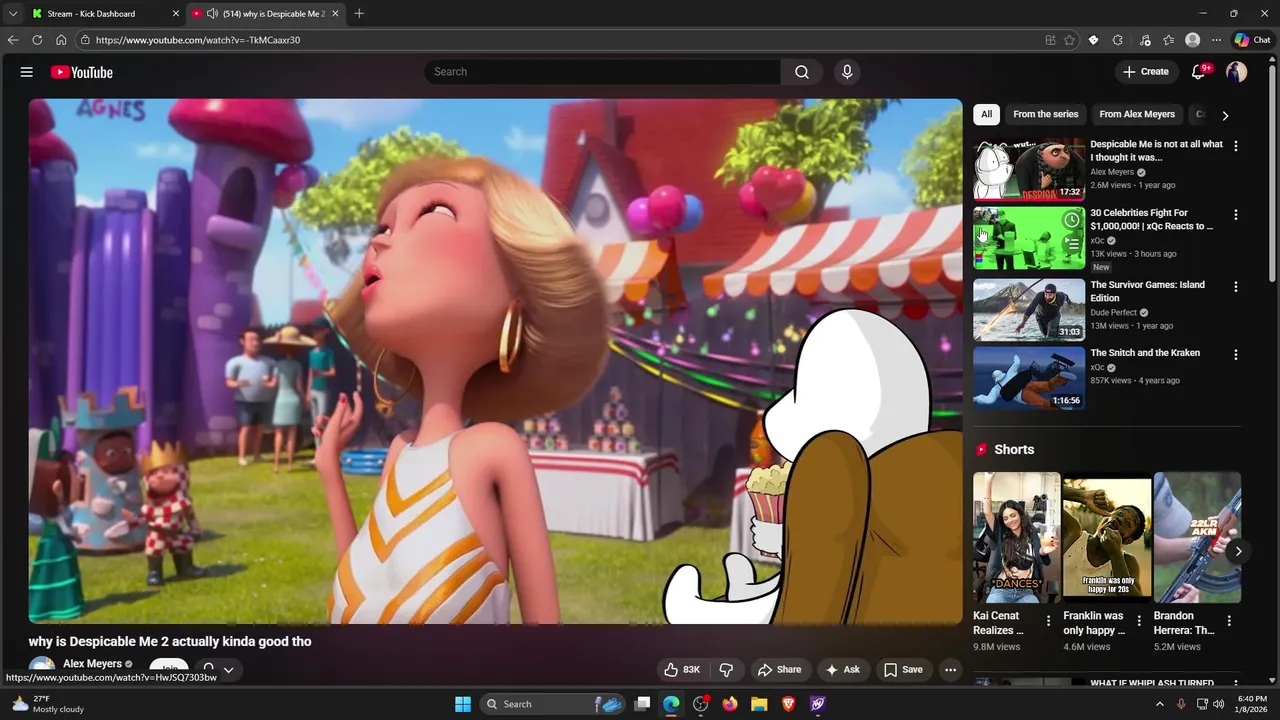Select the From Alex Meyers chip
The image size is (1280, 720).
point(1137,114)
